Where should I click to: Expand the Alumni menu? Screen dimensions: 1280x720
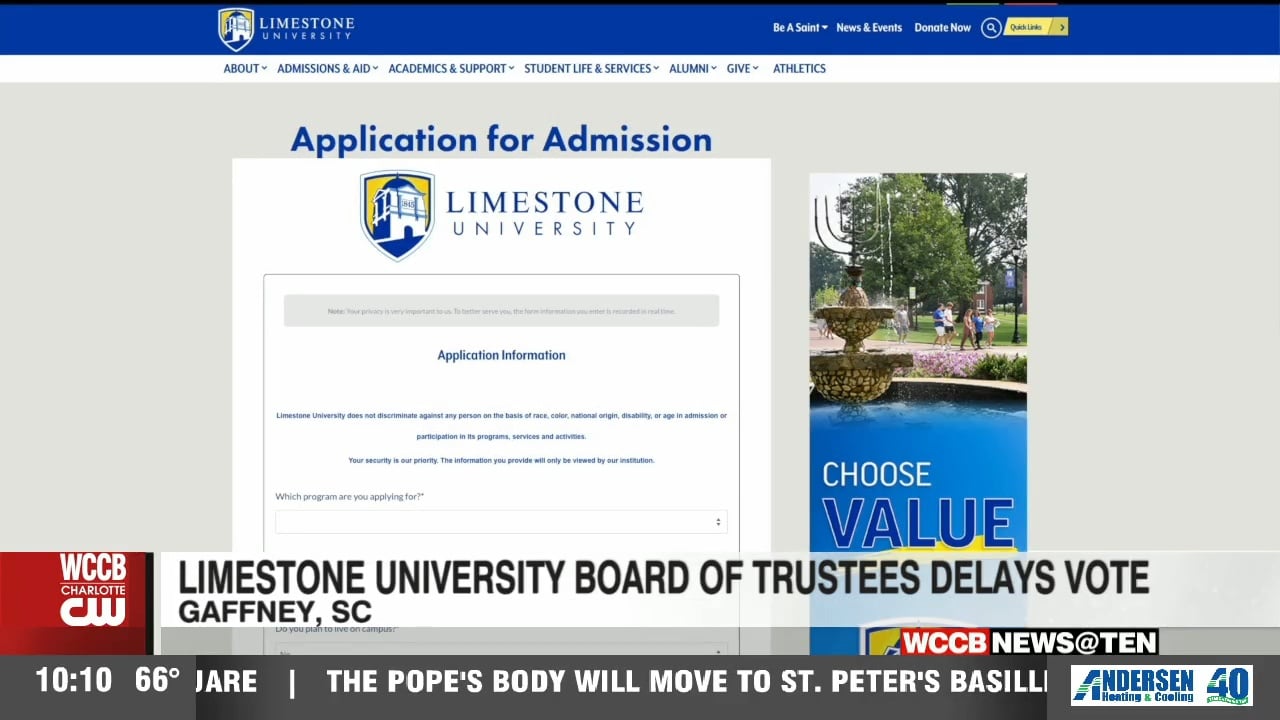[x=692, y=69]
